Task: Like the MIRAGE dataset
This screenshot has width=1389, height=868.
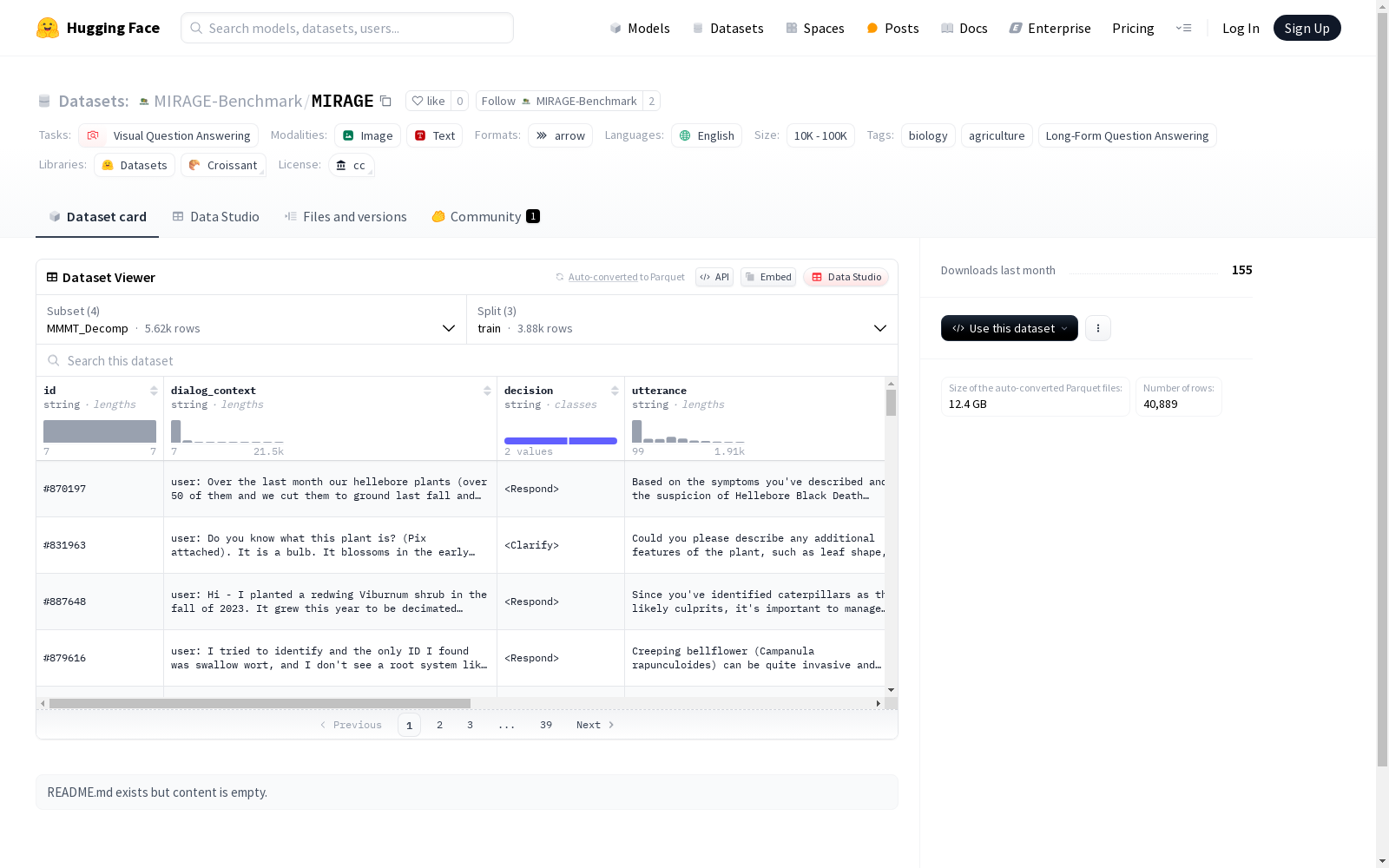Action: (428, 101)
